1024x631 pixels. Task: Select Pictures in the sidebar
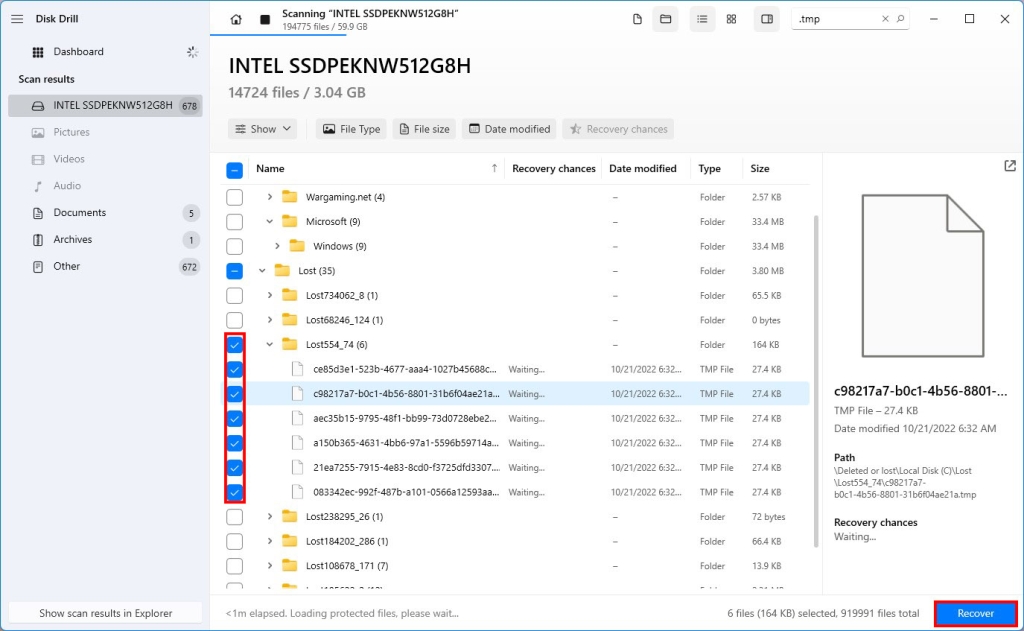(x=73, y=131)
